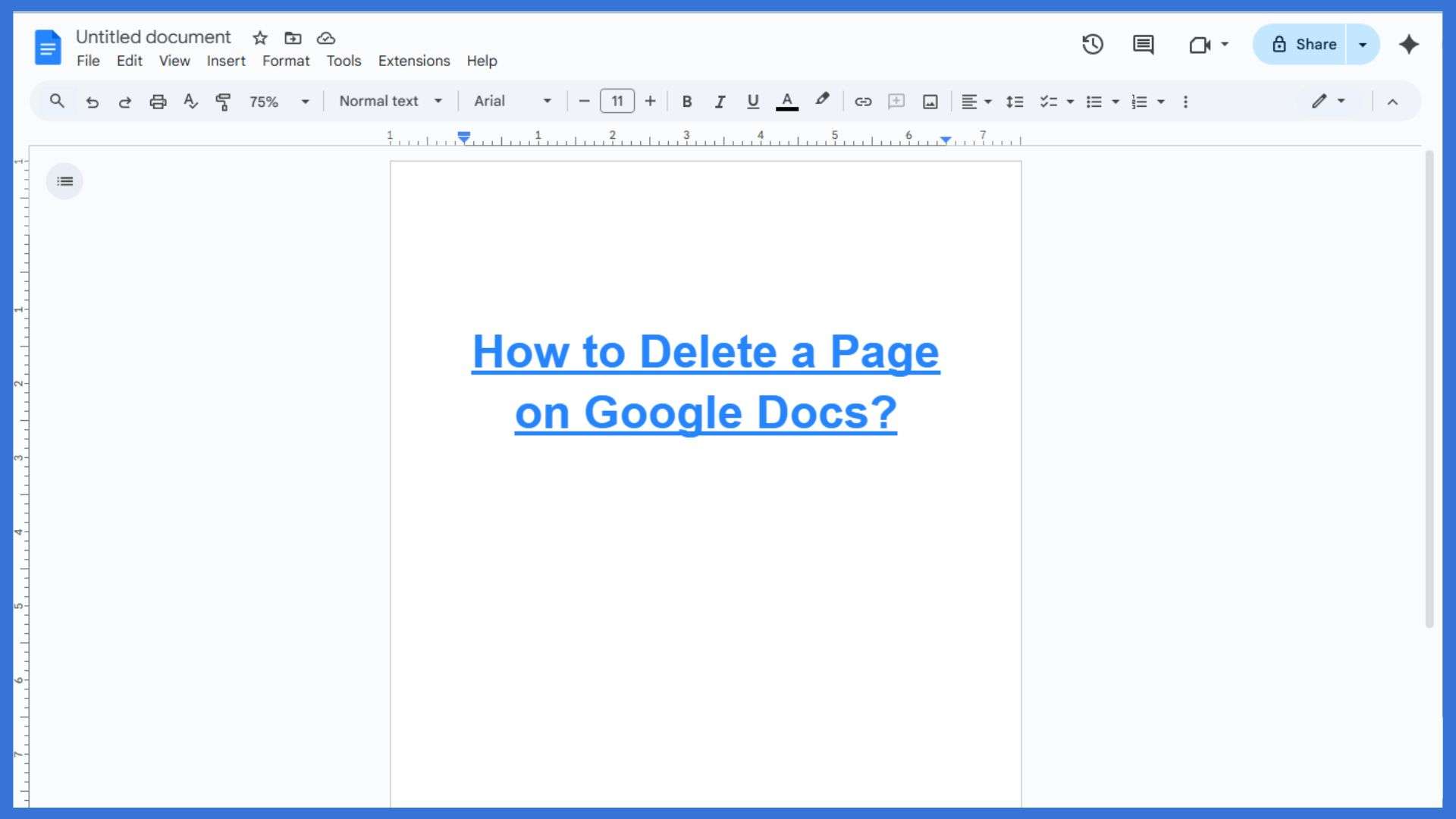
Task: Open the text color picker
Action: 787,102
